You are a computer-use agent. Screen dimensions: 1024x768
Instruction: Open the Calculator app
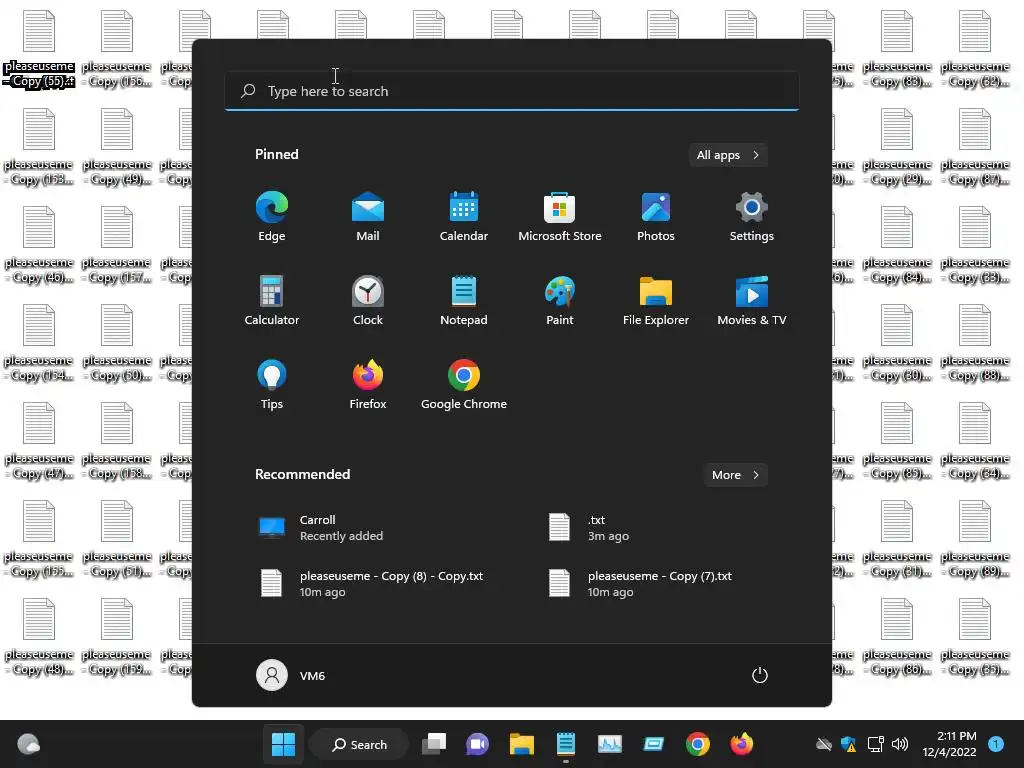[272, 300]
